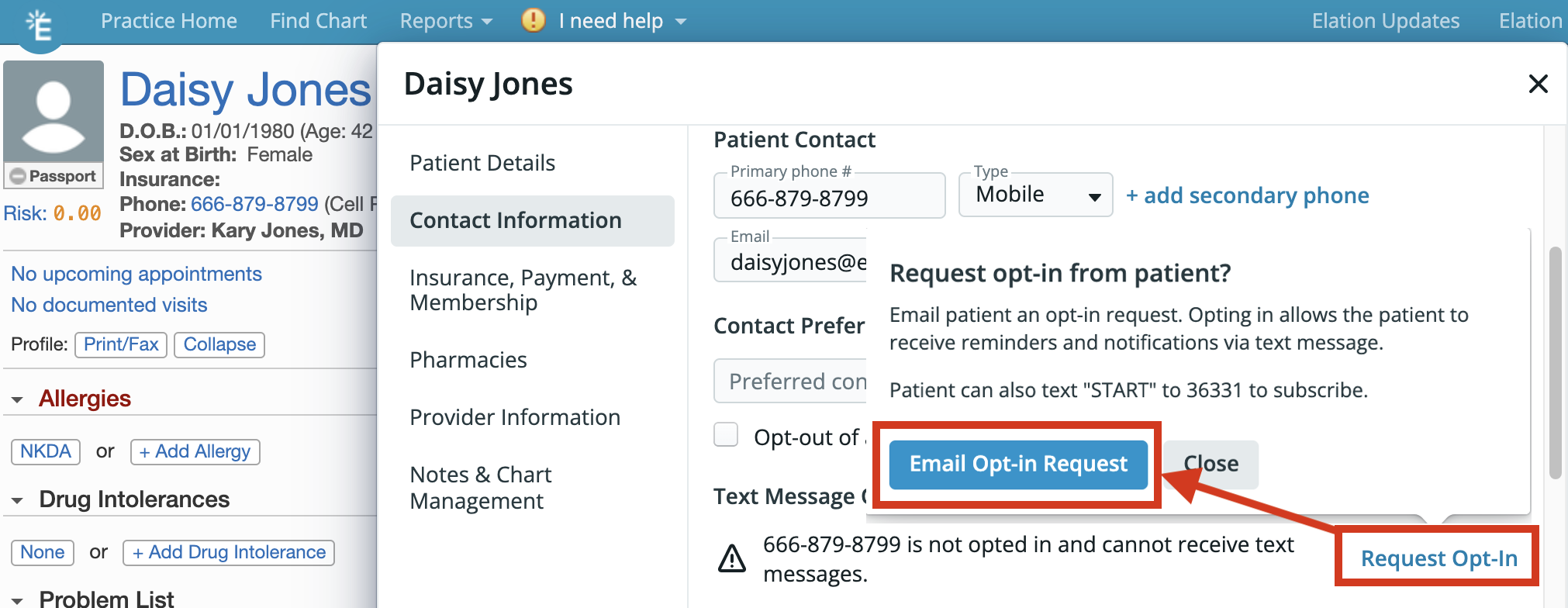Collapse the Allergies section
This screenshot has height=608, width=1568.
17,400
